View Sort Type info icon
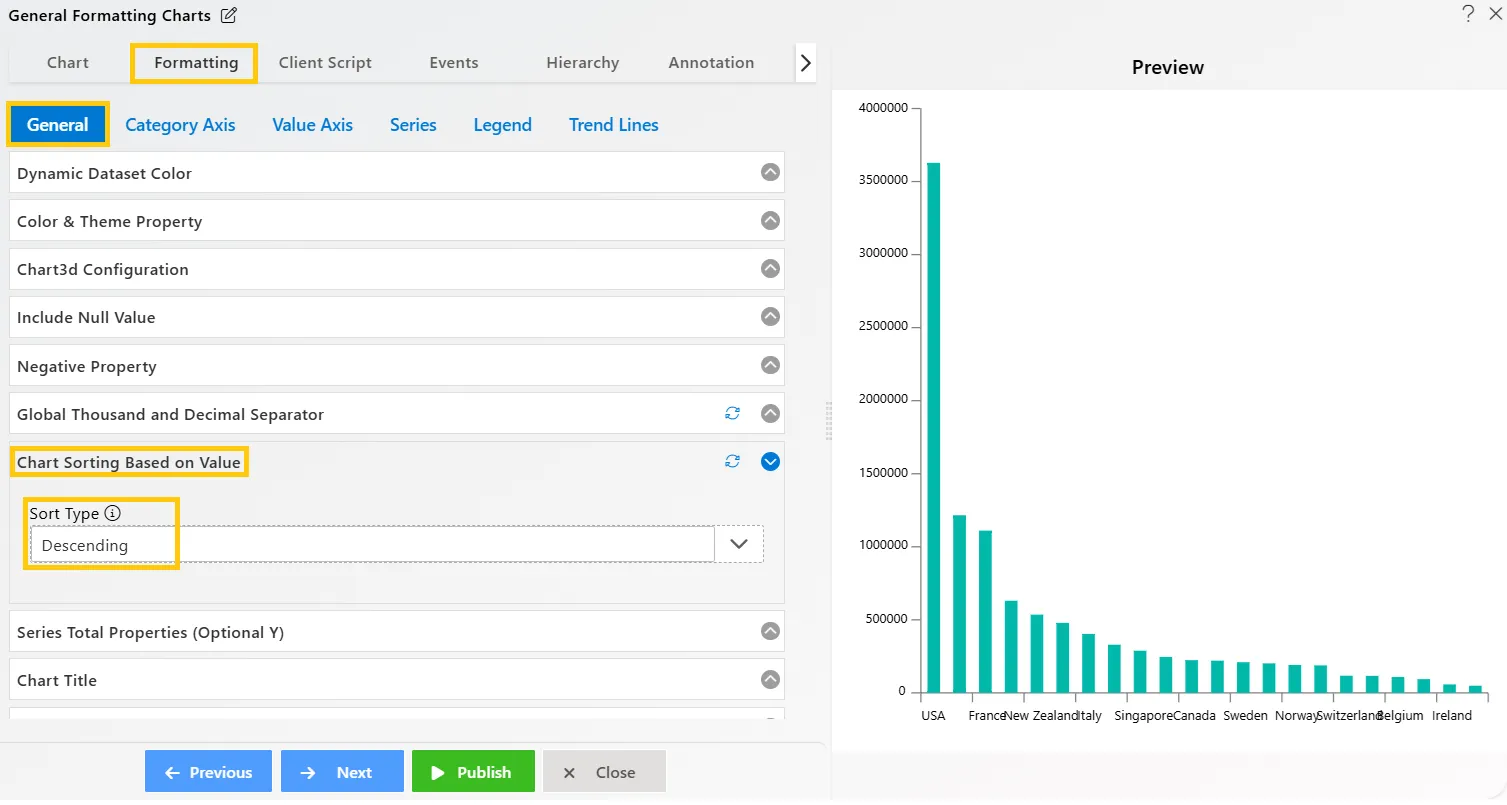This screenshot has width=1507, height=805. (x=112, y=513)
